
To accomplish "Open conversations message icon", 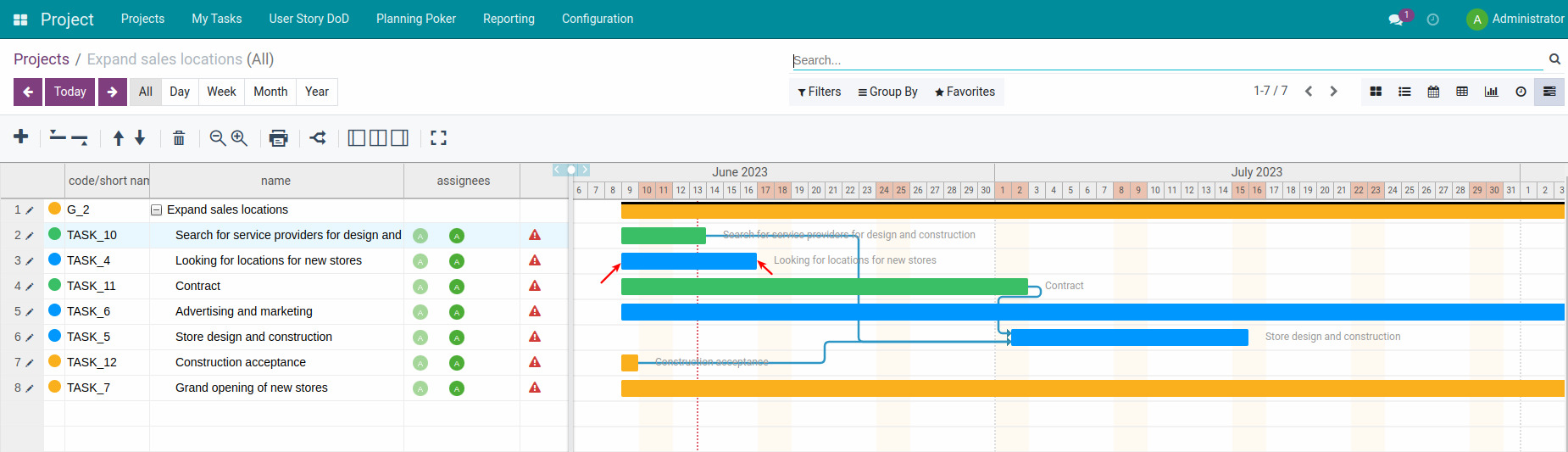I will tap(1395, 20).
